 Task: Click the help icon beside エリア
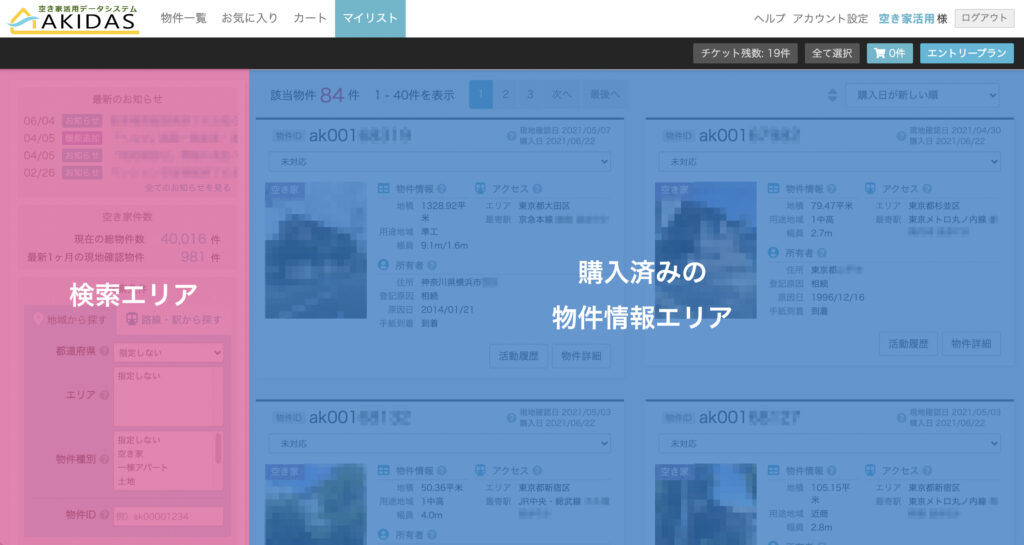pos(104,395)
